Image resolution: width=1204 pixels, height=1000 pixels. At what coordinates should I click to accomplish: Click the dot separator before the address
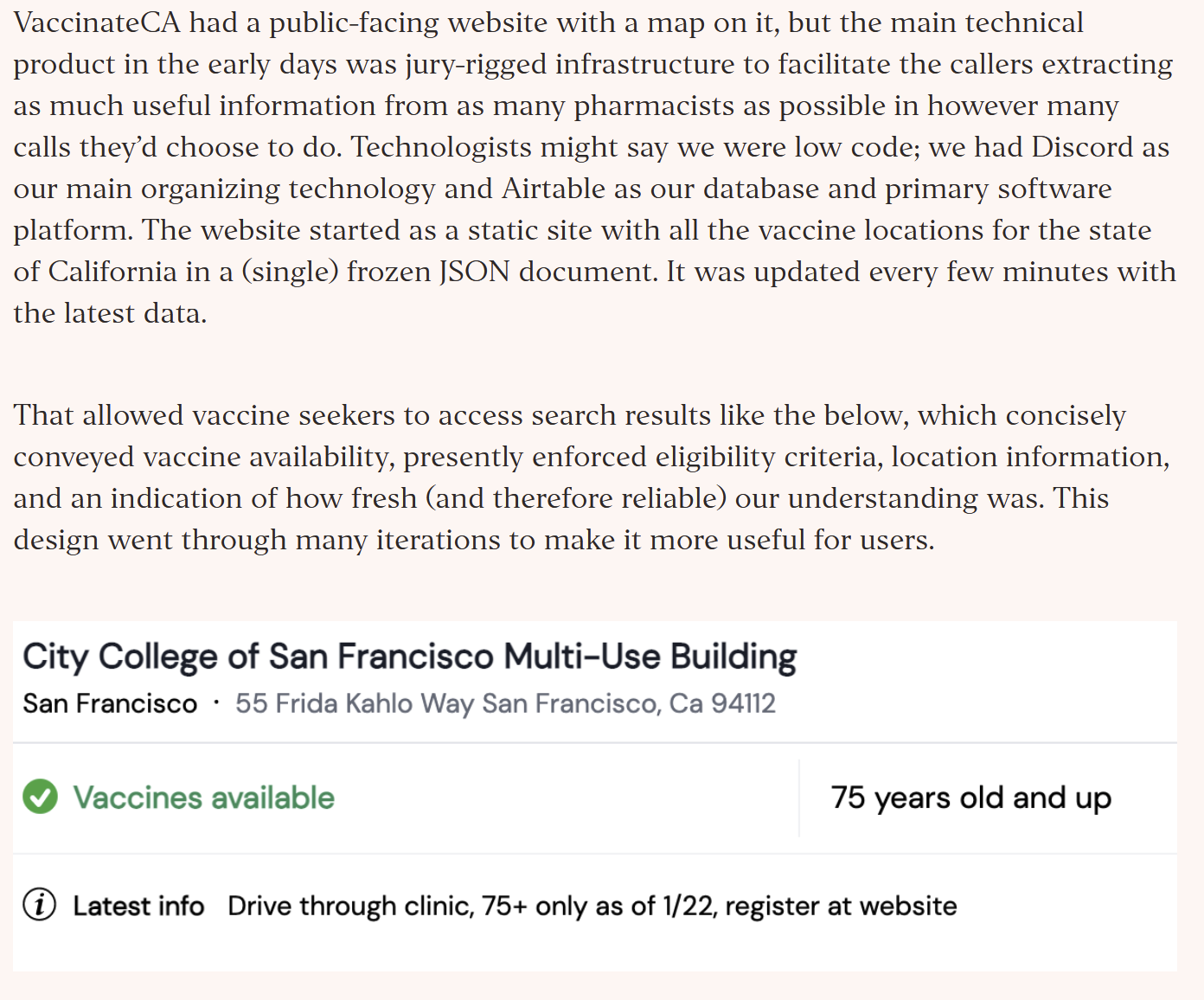pyautogui.click(x=216, y=703)
